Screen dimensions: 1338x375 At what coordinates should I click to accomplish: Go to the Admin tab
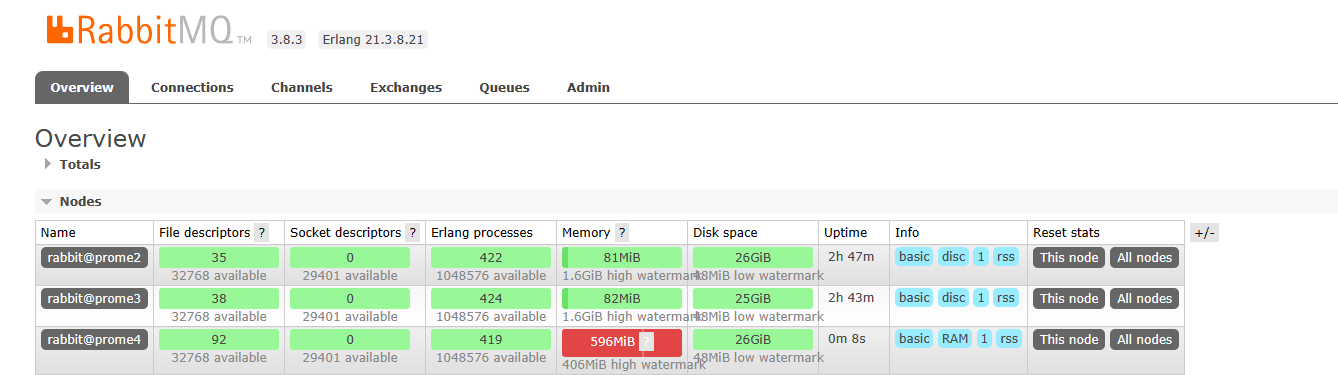588,88
